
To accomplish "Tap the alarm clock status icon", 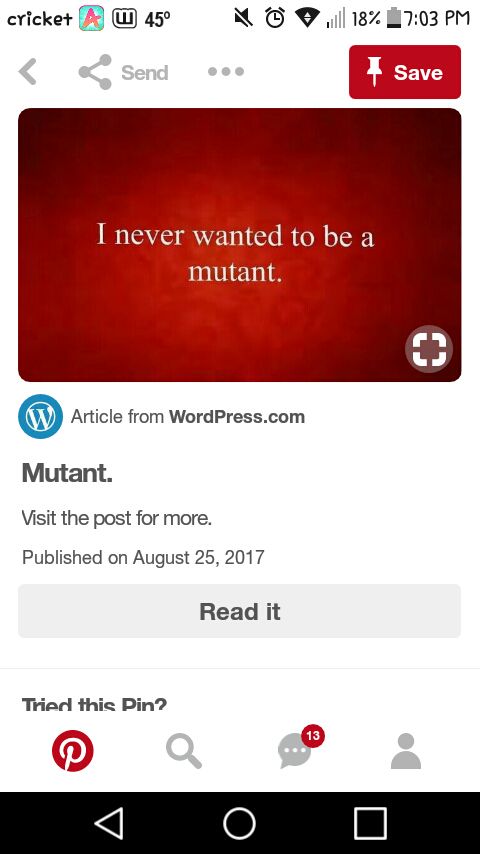I will coord(275,19).
